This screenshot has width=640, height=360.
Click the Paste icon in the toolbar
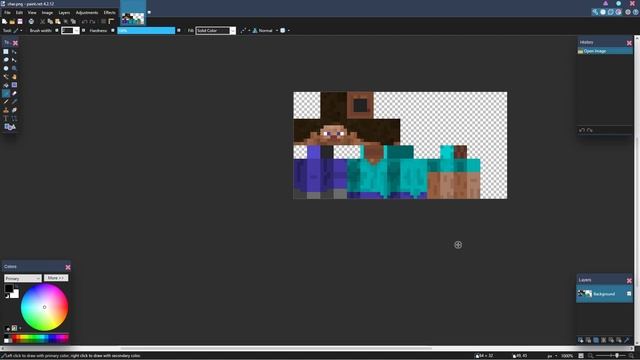[x=58, y=21]
